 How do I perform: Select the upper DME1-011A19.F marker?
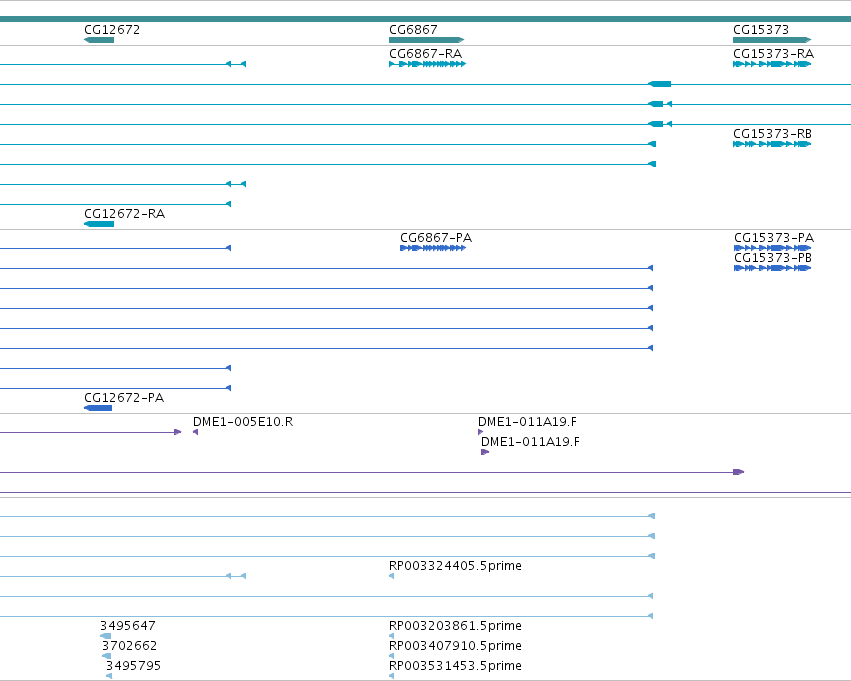tap(480, 432)
